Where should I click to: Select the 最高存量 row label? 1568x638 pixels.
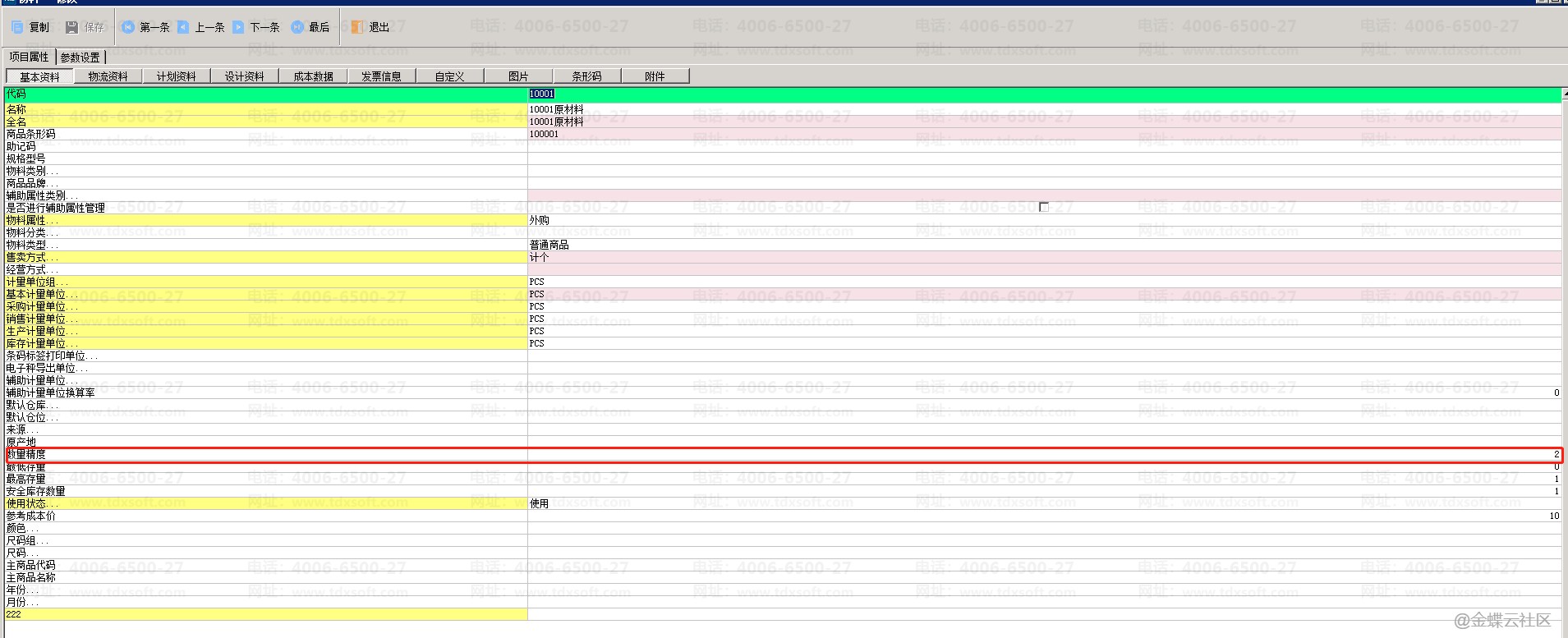coord(26,479)
